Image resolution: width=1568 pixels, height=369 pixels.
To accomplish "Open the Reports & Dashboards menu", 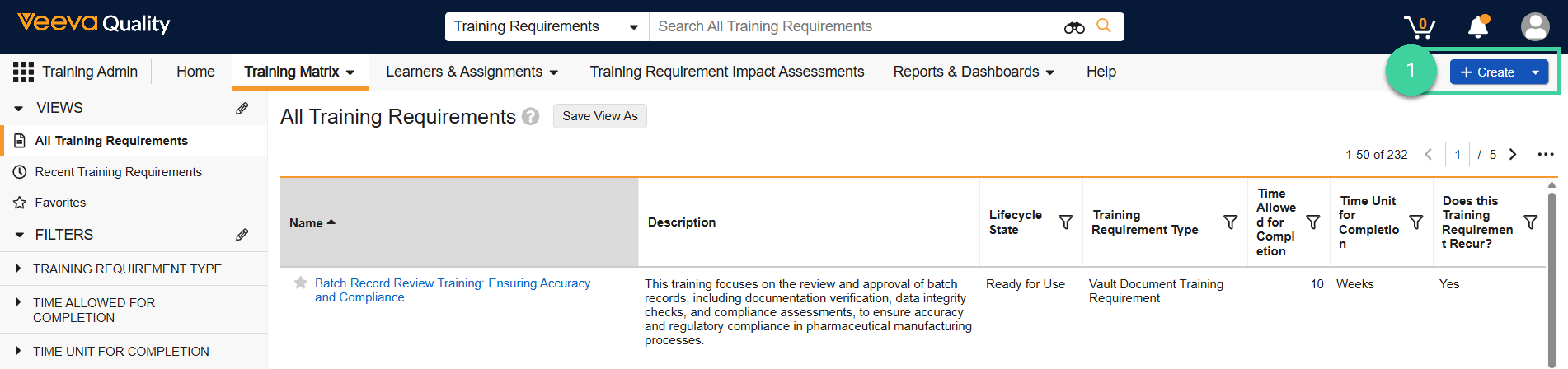I will pyautogui.click(x=974, y=72).
